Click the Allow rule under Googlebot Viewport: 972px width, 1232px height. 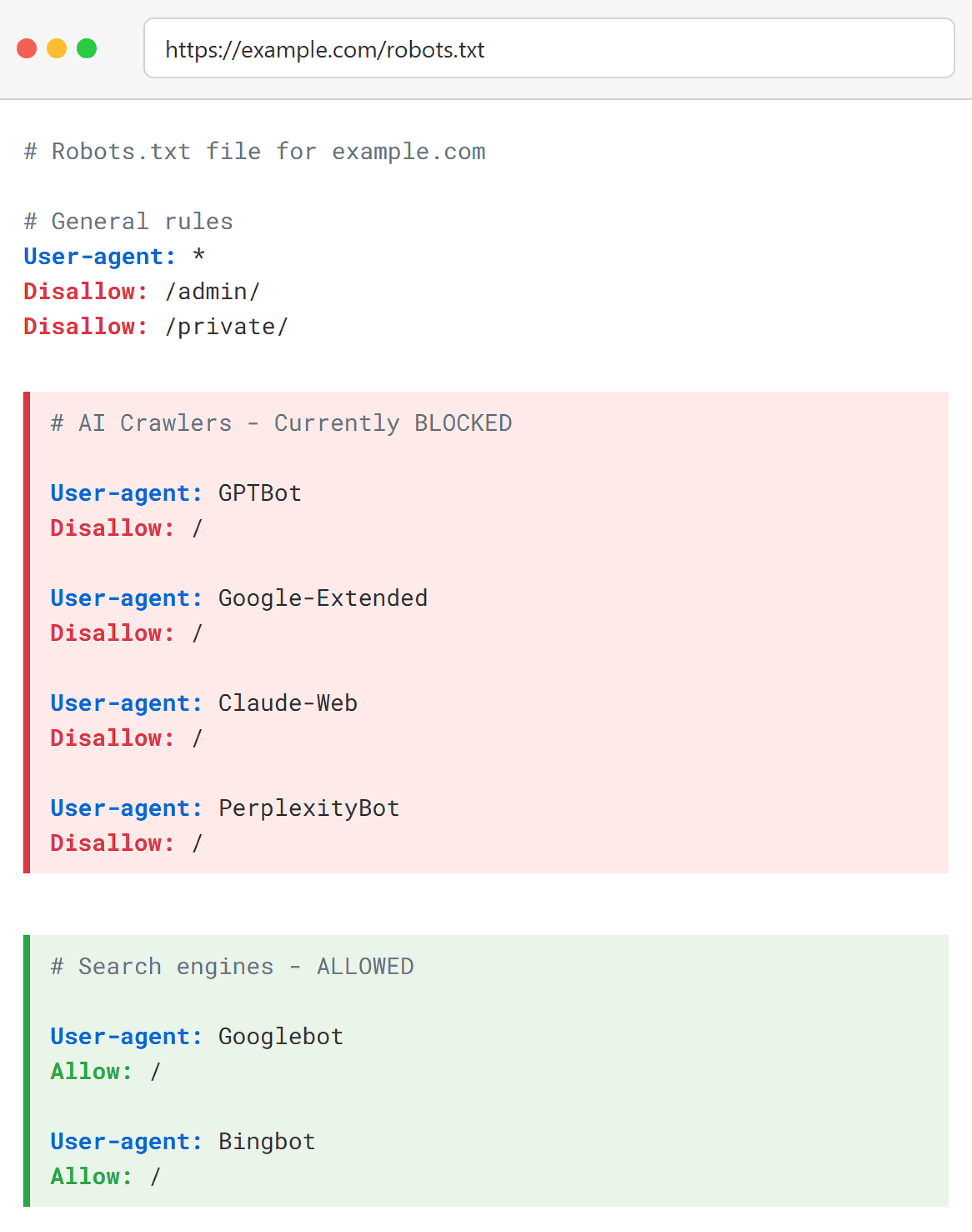(106, 1071)
